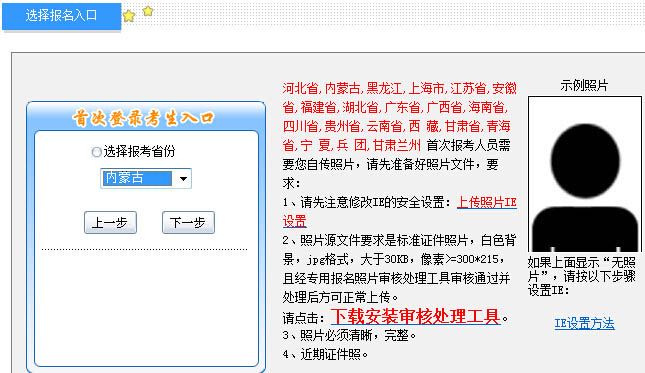Image resolution: width=645 pixels, height=373 pixels.
Task: Click the 选择报考省份 label text
Action: 139,151
